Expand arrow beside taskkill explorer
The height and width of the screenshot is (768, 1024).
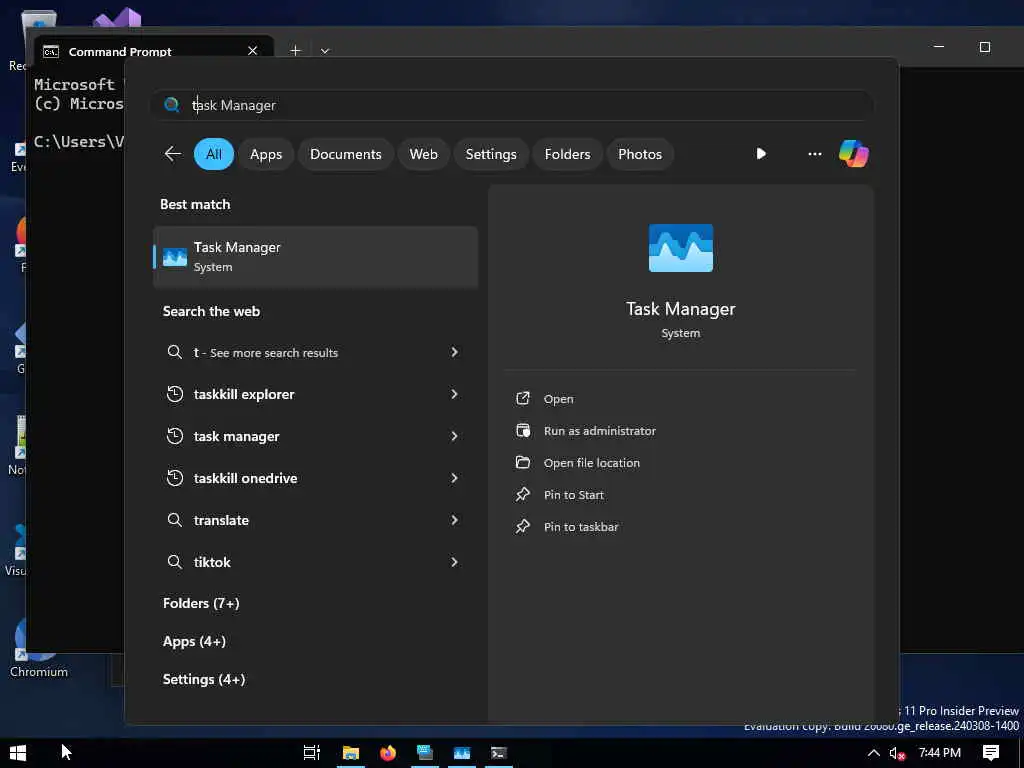click(x=455, y=394)
